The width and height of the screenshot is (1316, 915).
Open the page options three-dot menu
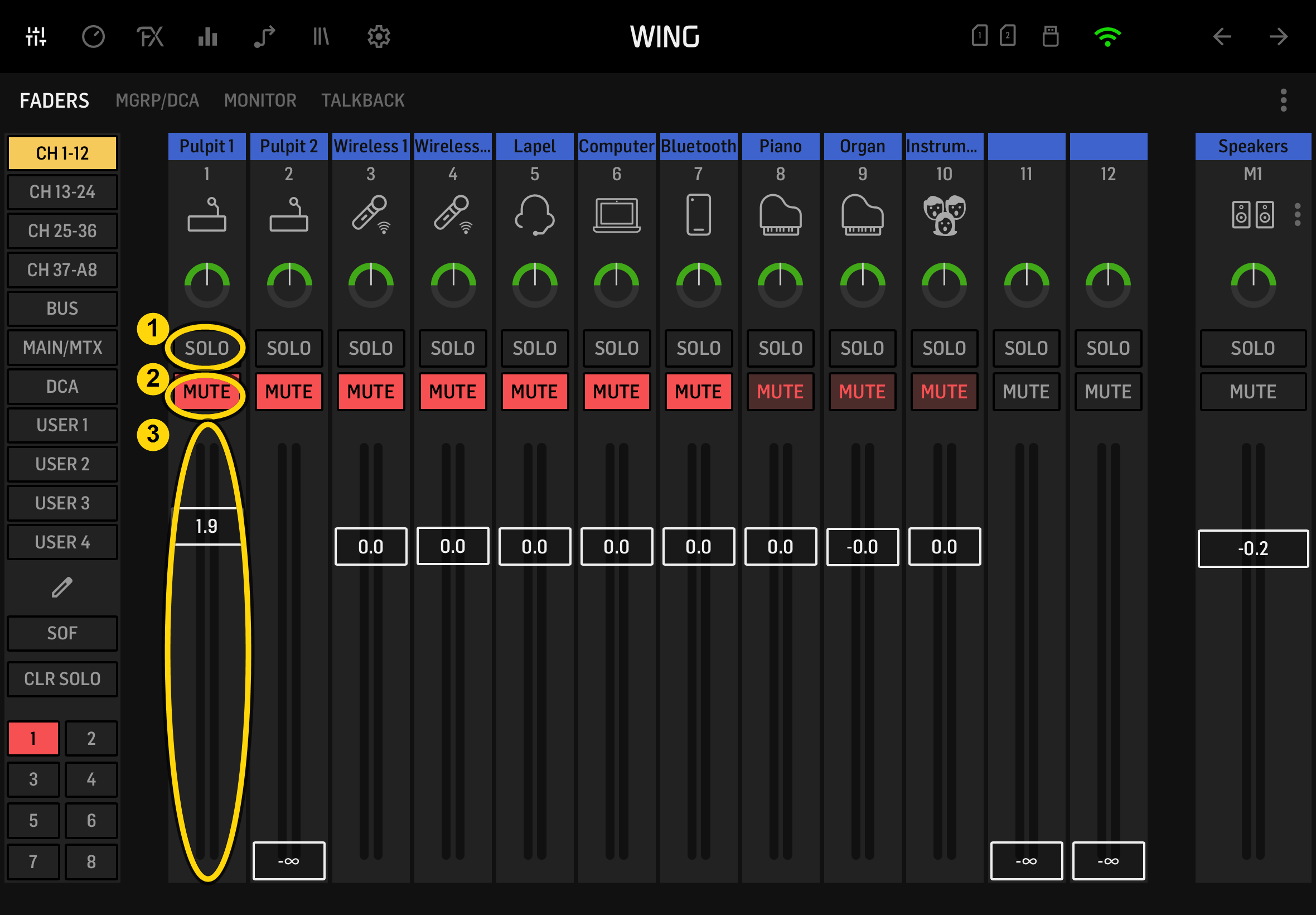(1283, 100)
